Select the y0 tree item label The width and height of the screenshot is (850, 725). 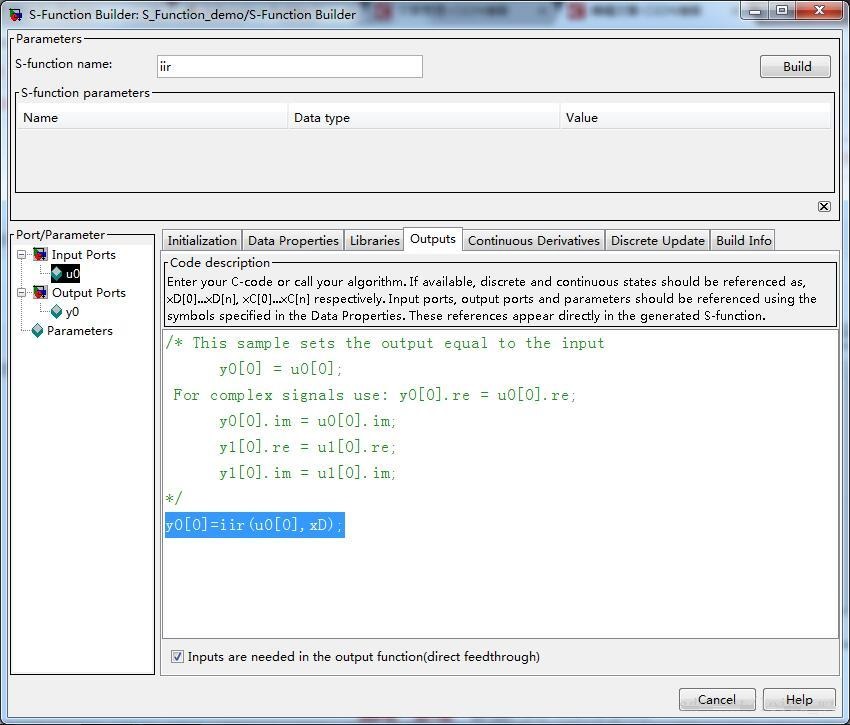(x=72, y=312)
